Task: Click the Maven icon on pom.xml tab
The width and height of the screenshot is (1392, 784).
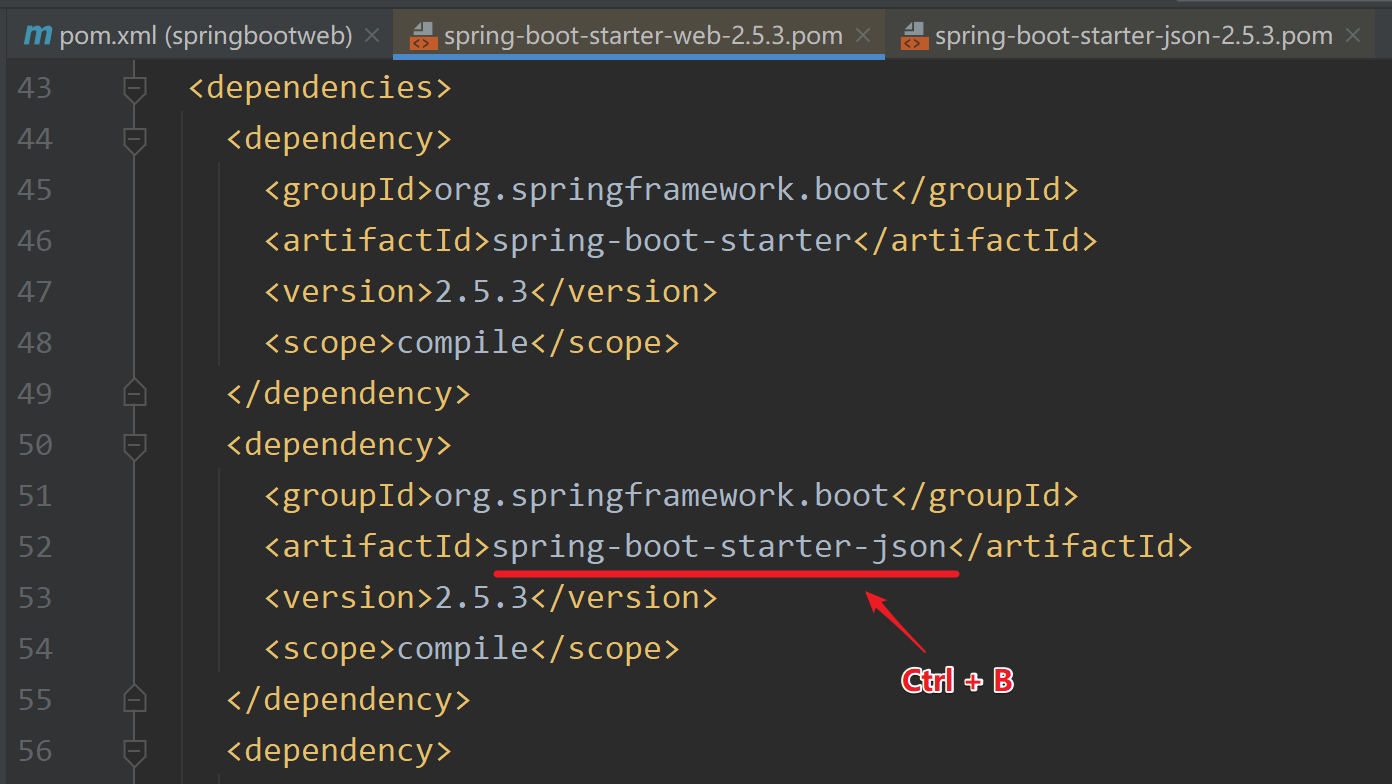Action: click(38, 36)
